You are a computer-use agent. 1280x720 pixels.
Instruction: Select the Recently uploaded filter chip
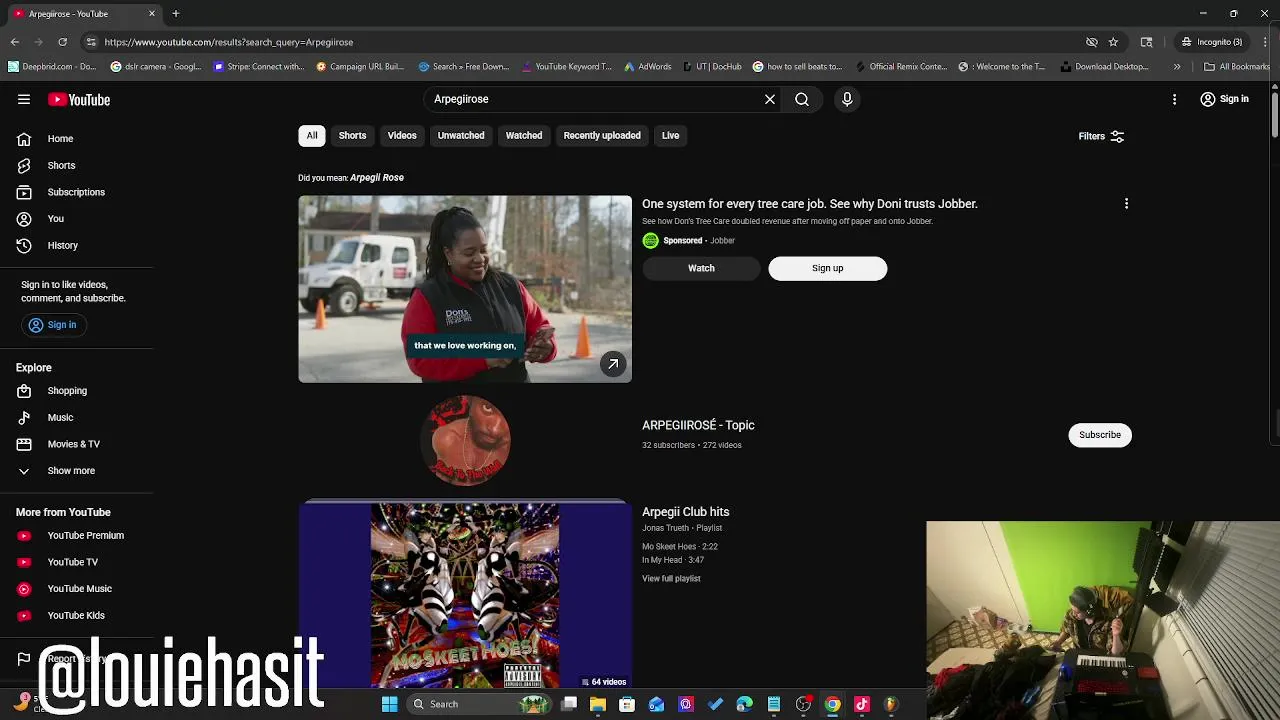(x=602, y=135)
